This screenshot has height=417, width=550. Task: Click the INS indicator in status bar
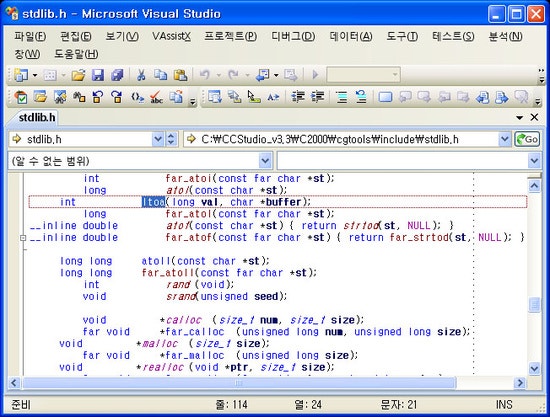pyautogui.click(x=504, y=404)
